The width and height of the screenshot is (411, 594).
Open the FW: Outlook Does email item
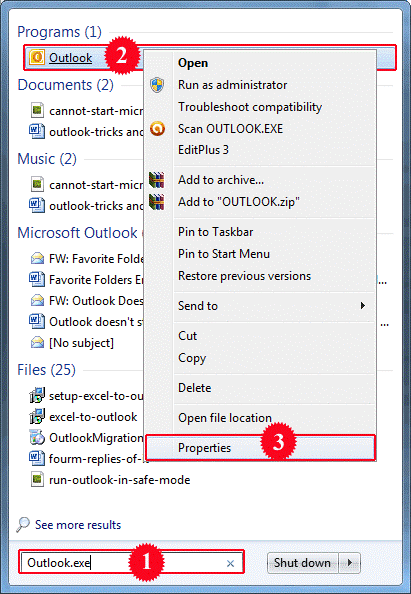tap(87, 301)
